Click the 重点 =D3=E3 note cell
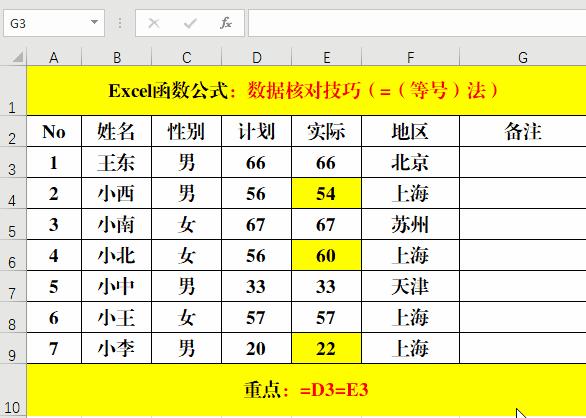Screen dimensions: 586x418 (306, 390)
